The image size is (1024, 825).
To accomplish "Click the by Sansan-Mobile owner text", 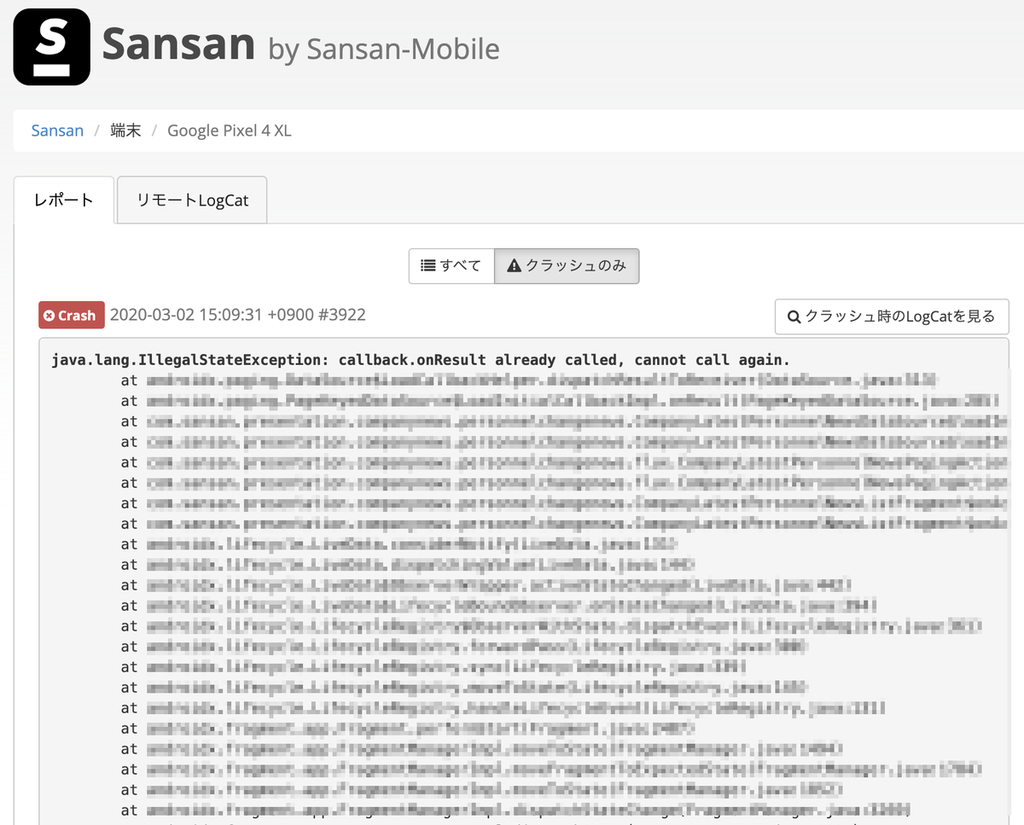I will pos(384,50).
